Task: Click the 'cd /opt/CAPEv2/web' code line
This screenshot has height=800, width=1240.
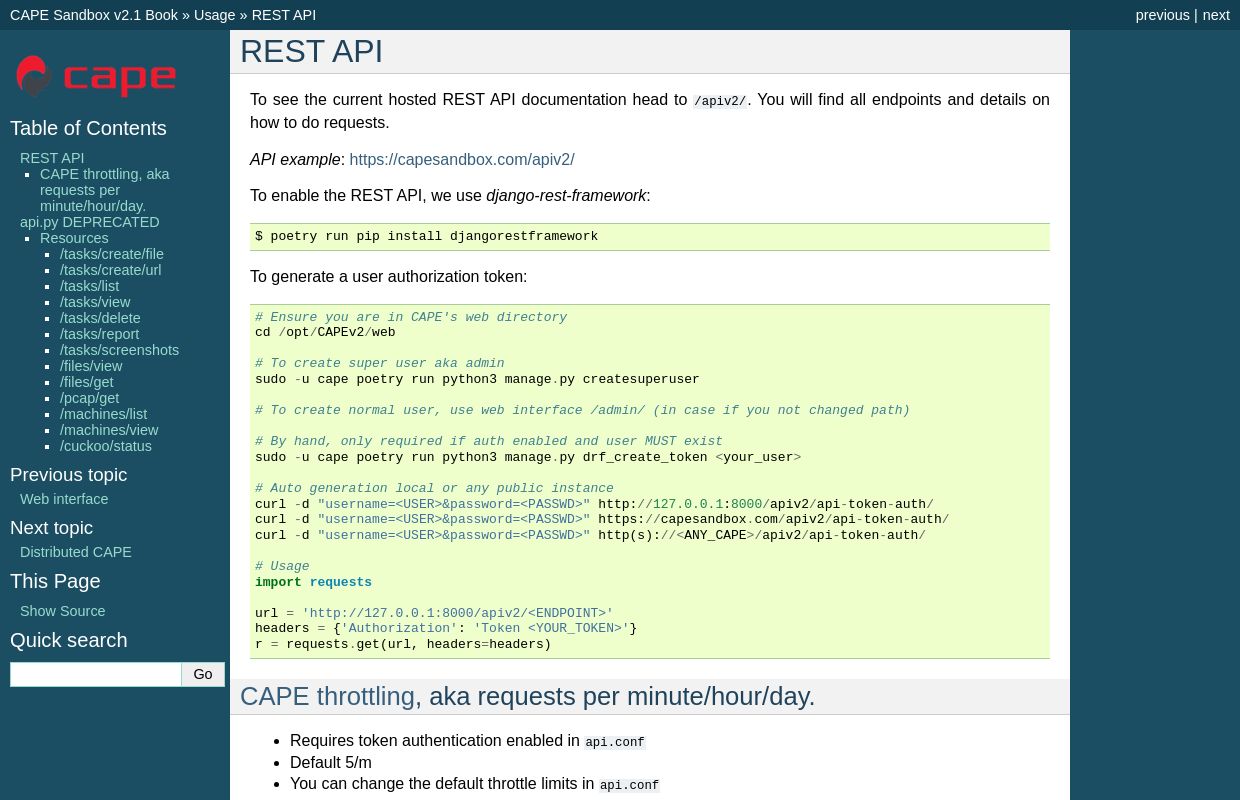Action: [x=325, y=333]
